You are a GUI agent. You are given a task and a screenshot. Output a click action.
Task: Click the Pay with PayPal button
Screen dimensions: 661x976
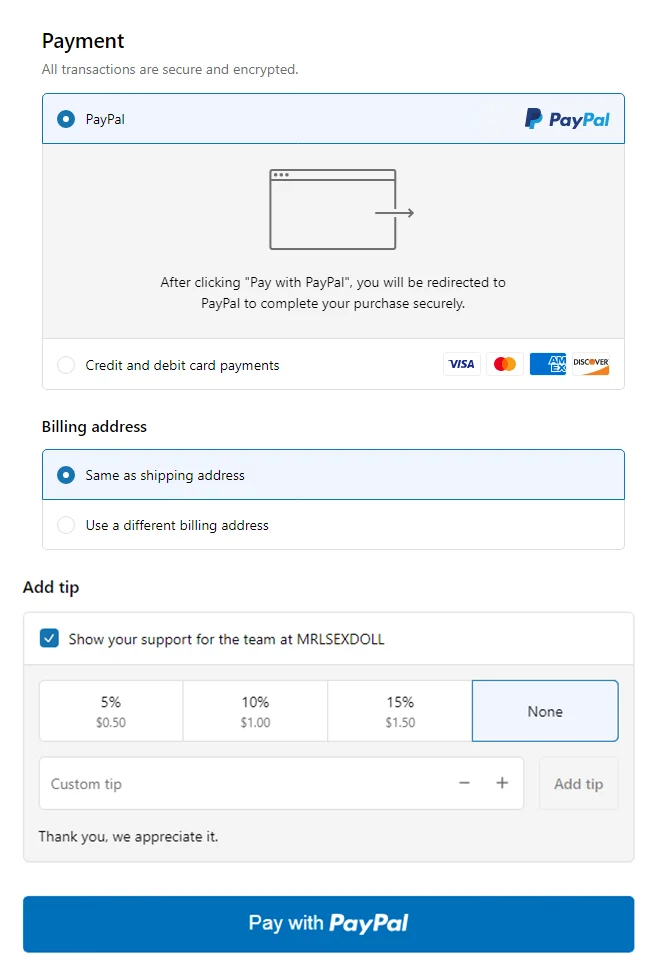pos(329,923)
